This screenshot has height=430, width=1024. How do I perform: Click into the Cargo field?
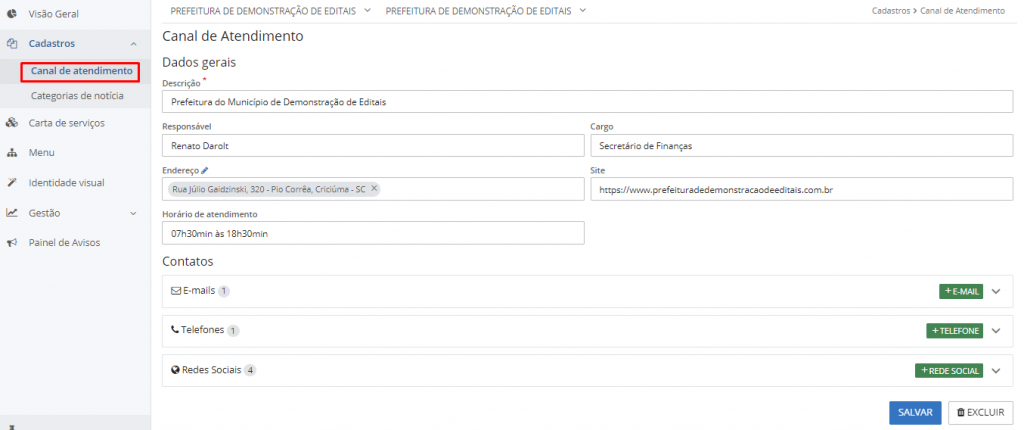pyautogui.click(x=801, y=146)
